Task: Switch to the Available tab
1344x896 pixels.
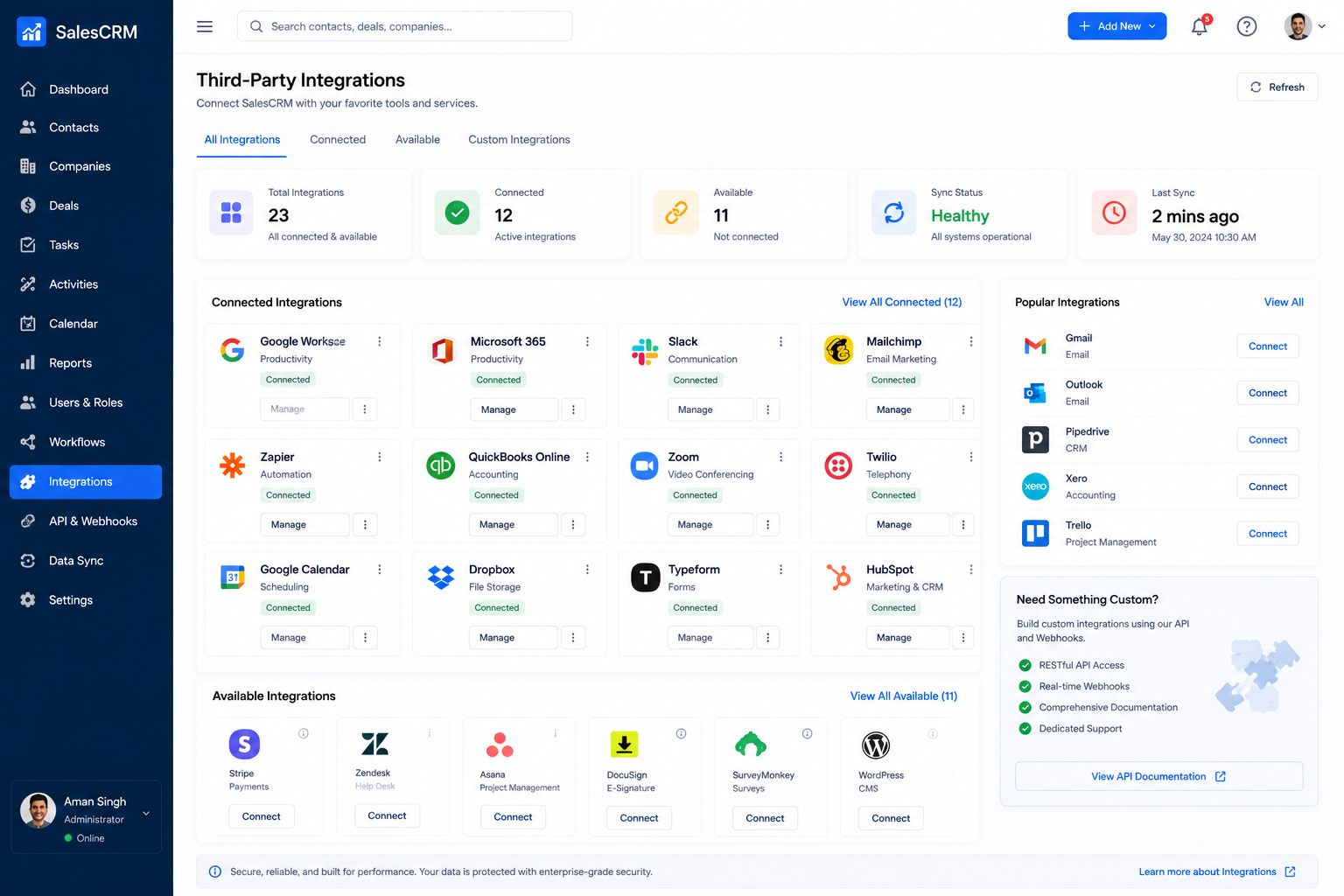Action: (417, 140)
